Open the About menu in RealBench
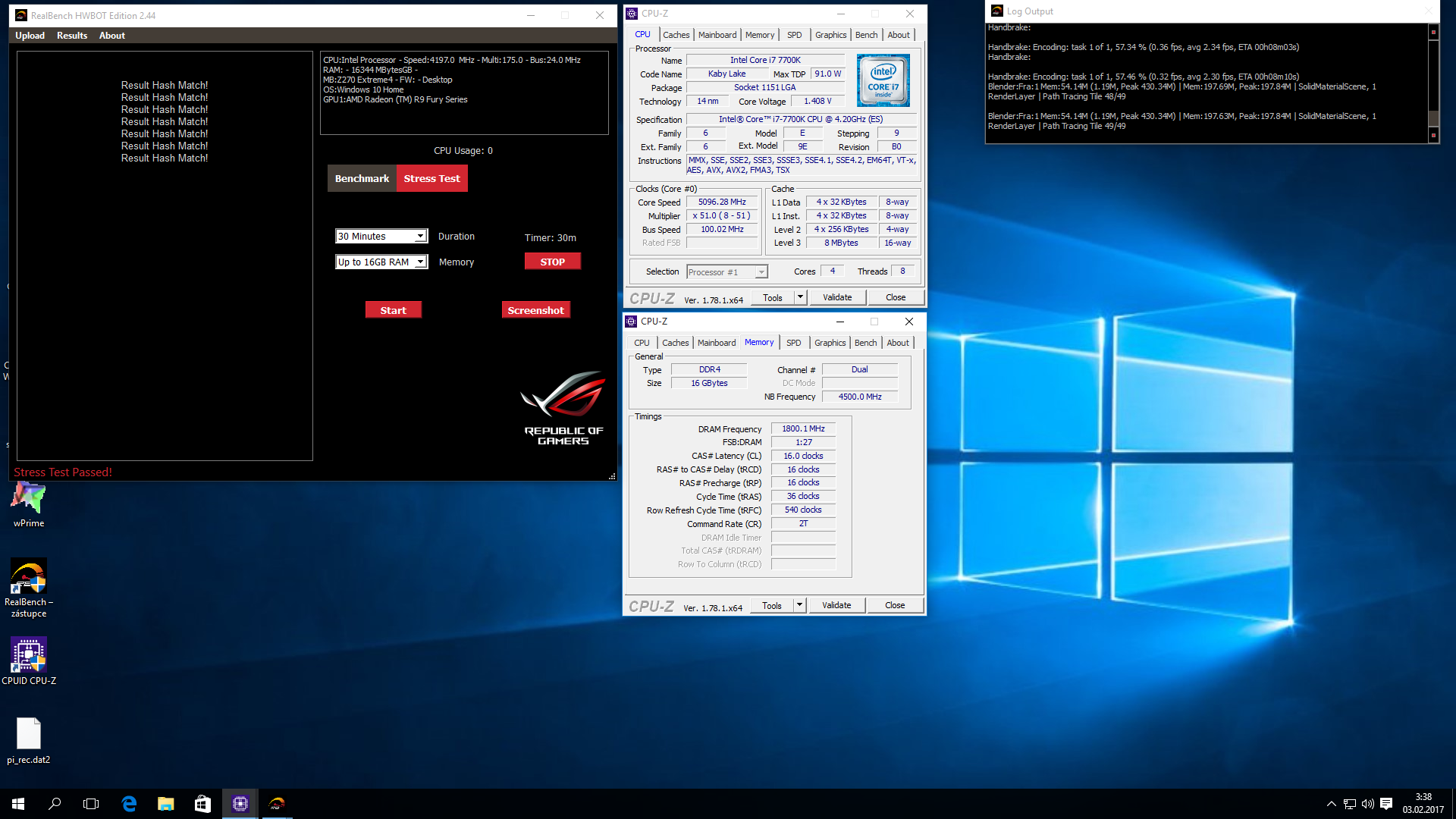This screenshot has height=819, width=1456. point(112,36)
